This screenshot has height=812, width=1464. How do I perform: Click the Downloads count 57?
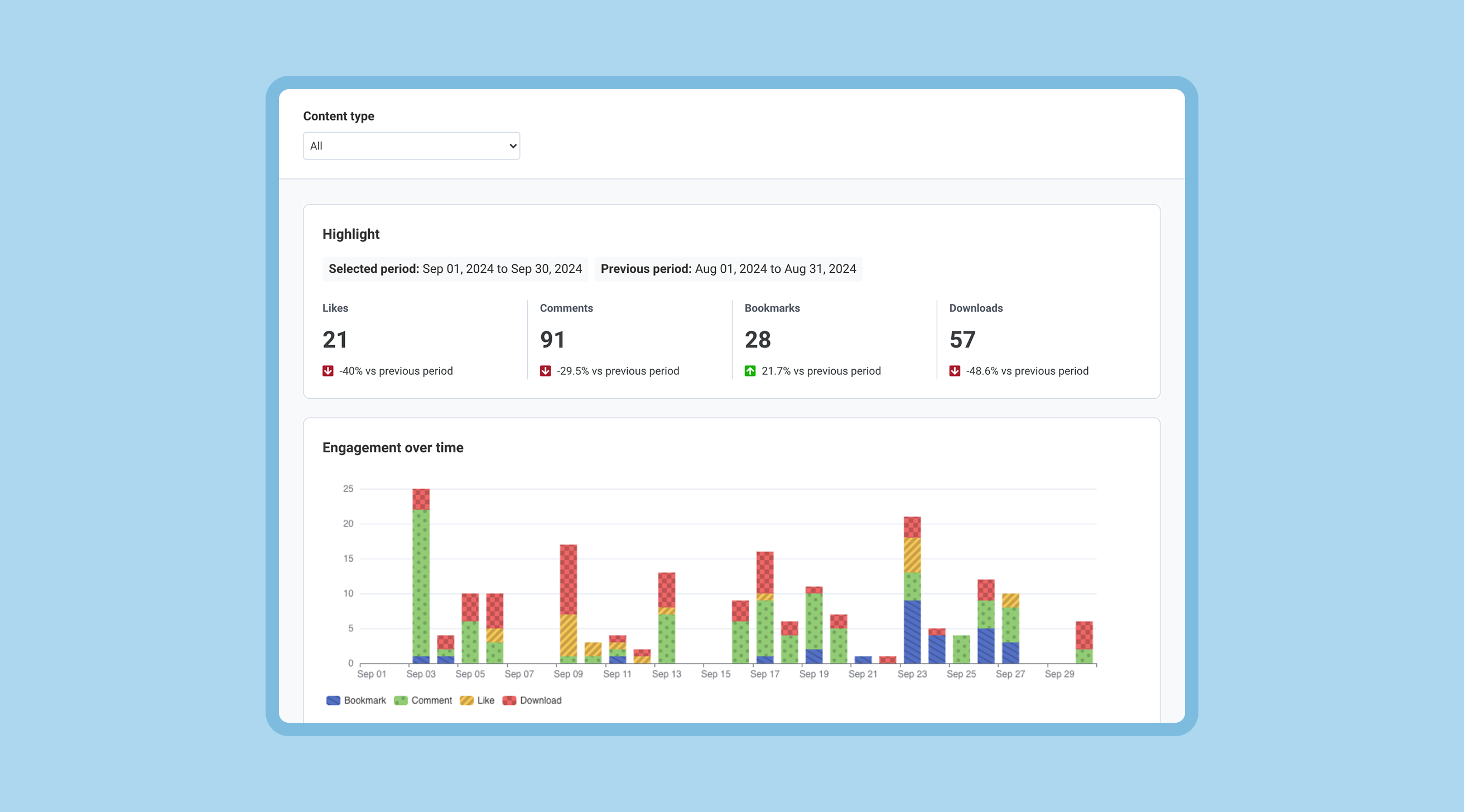962,340
